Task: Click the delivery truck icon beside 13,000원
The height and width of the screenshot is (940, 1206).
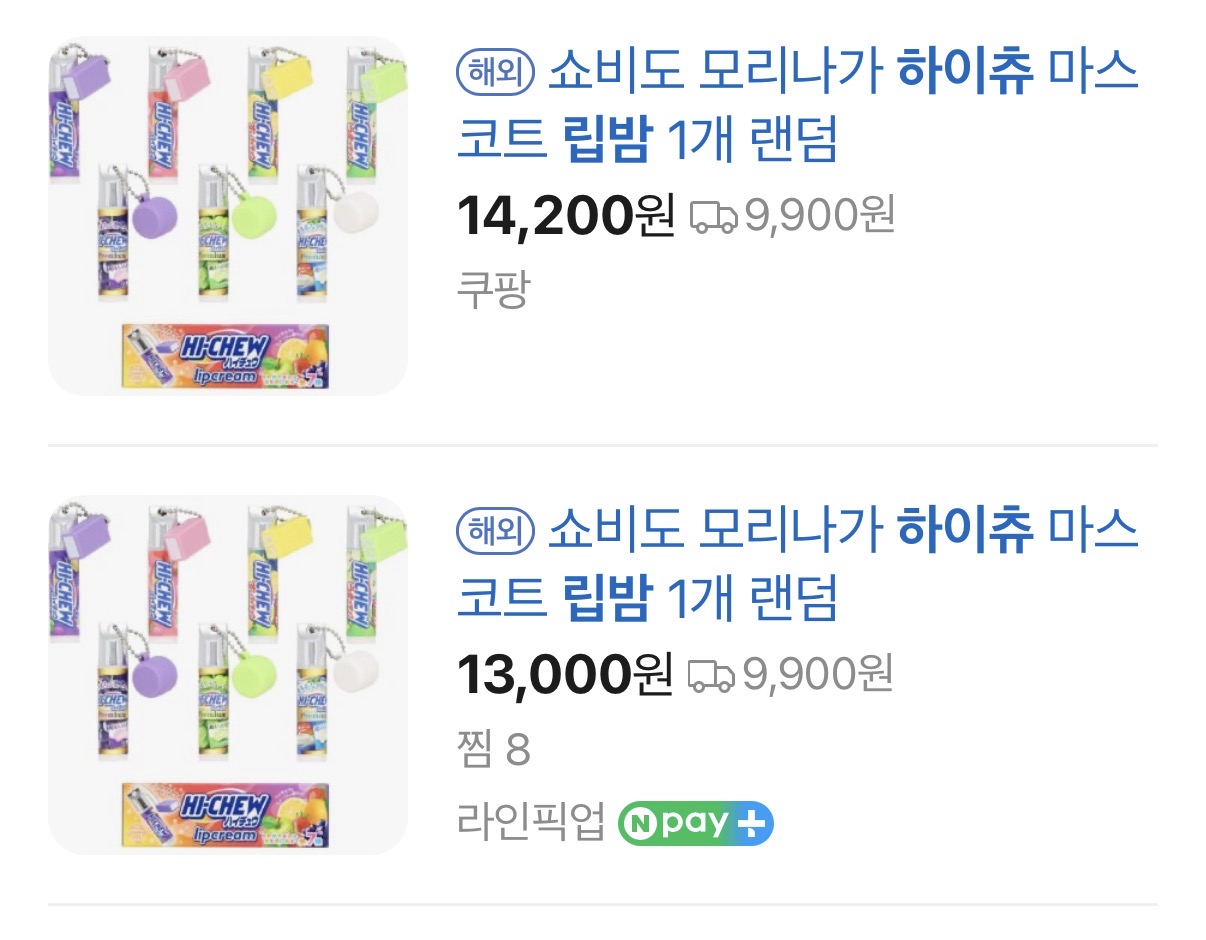Action: [712, 675]
